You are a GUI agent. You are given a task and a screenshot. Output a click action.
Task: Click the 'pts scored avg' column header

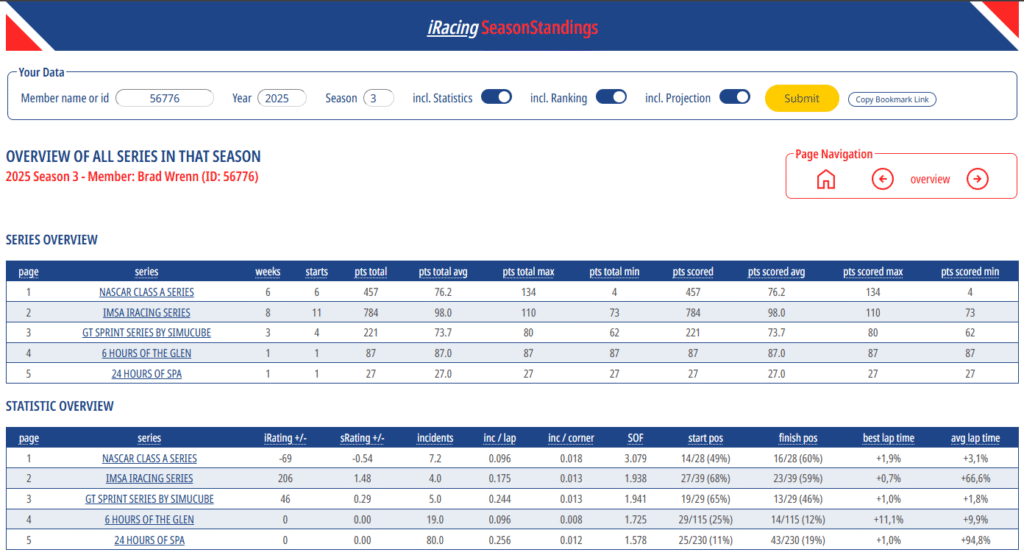pos(776,272)
